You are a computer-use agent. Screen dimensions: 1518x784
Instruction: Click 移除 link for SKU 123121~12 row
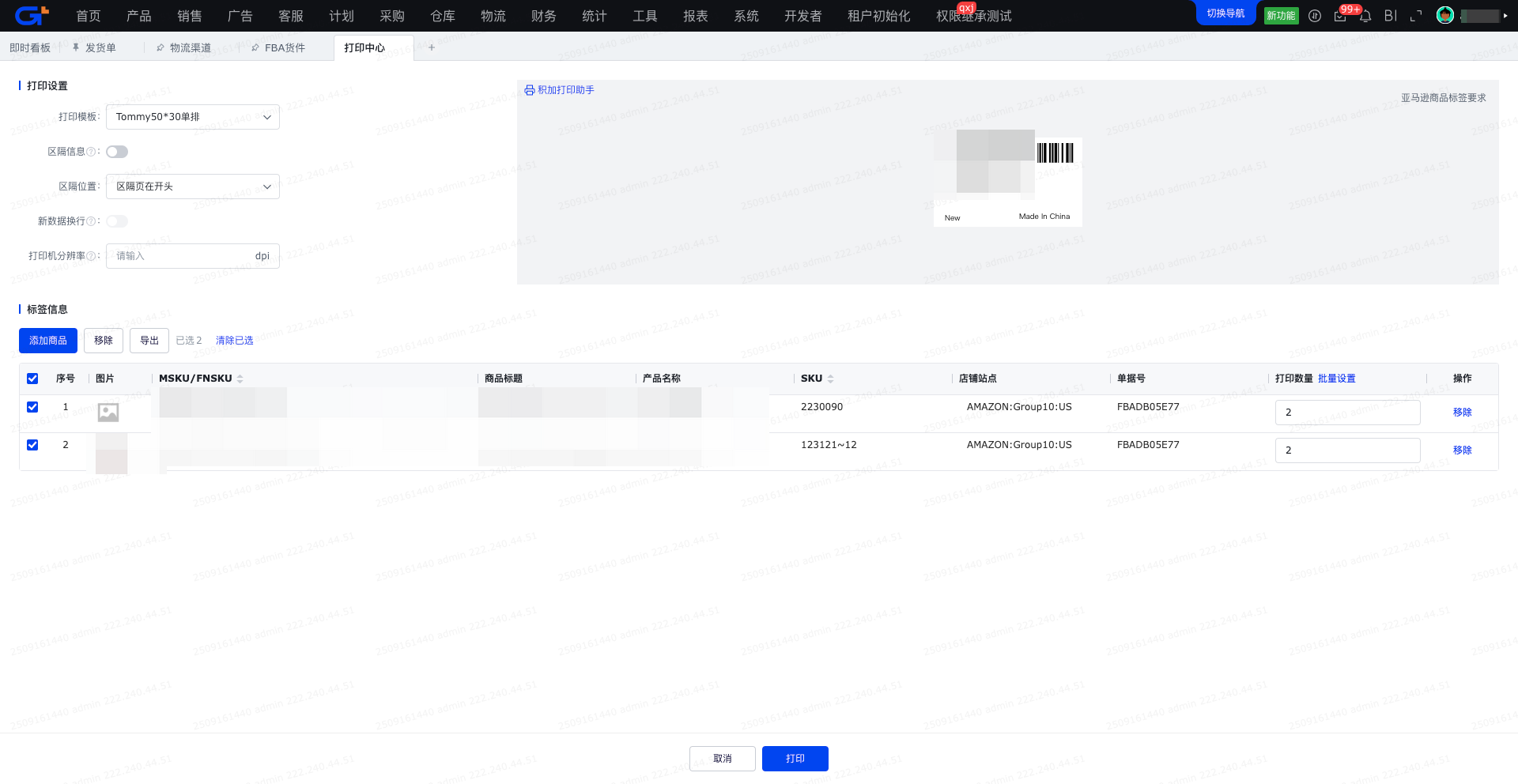[1463, 450]
